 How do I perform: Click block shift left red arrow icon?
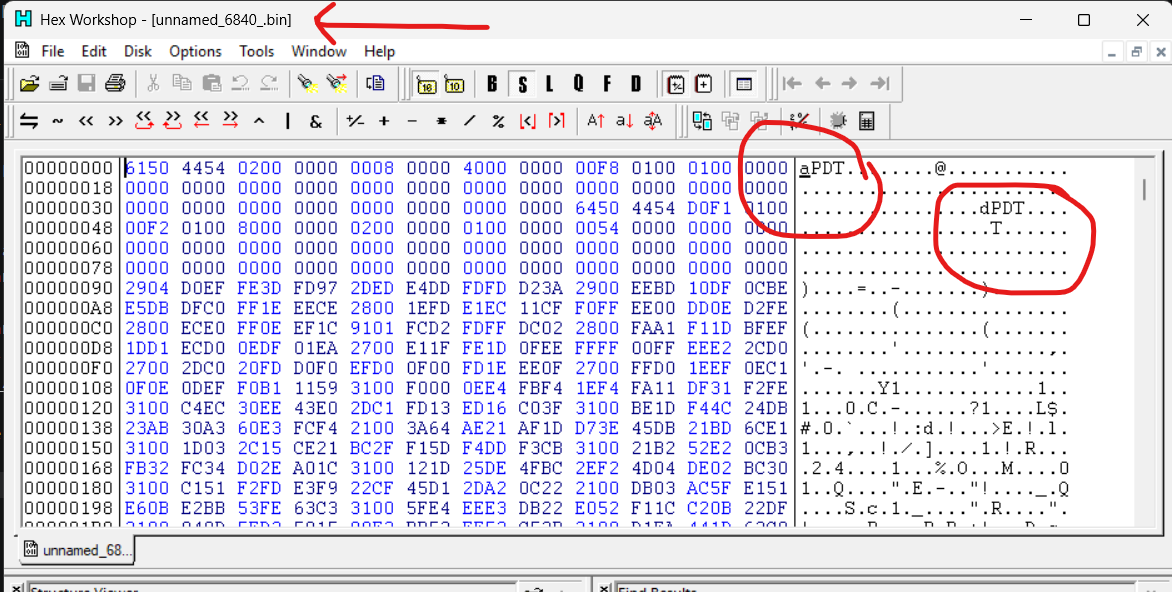click(x=201, y=120)
